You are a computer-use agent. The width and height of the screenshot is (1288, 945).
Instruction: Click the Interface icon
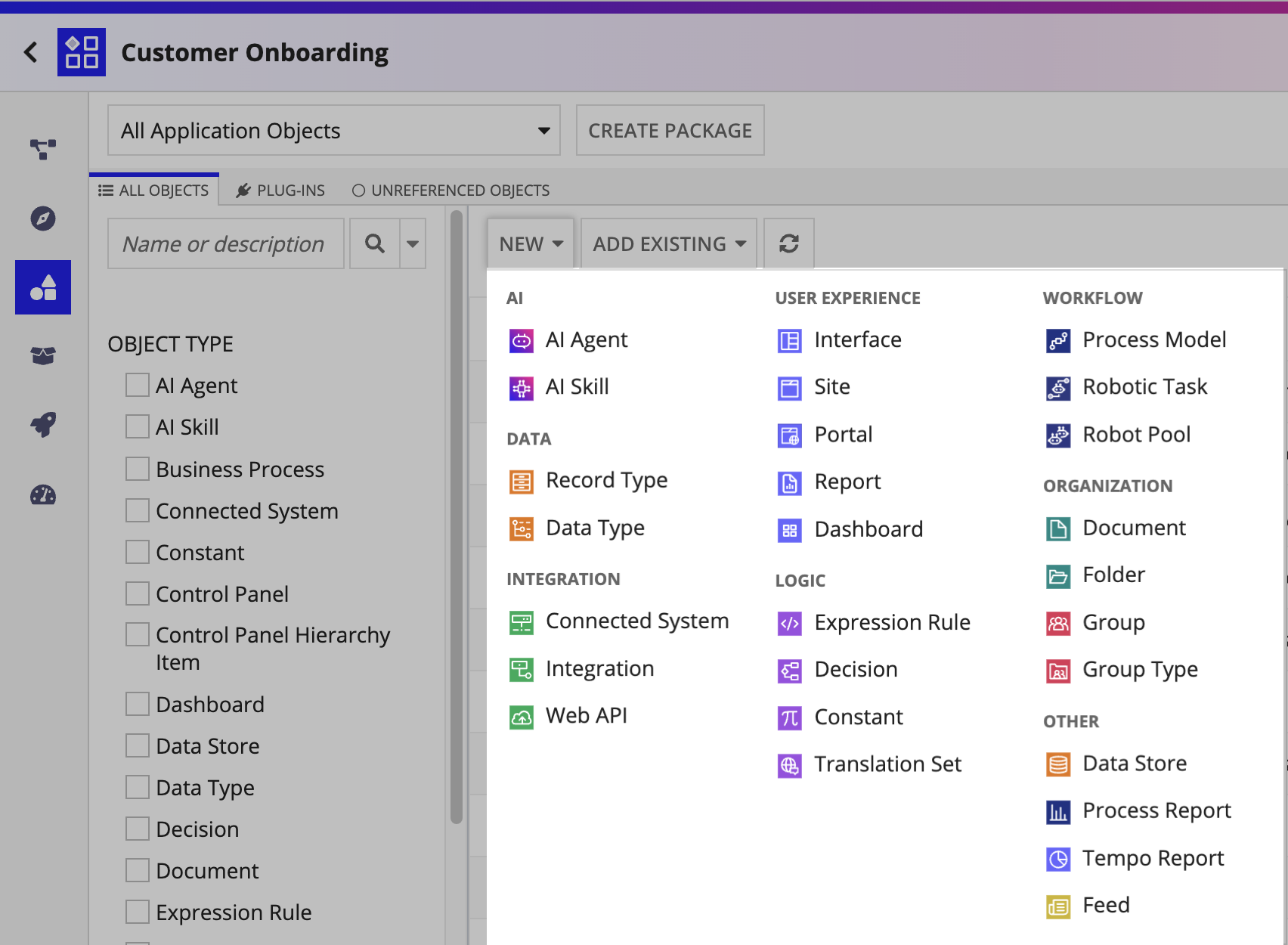[x=790, y=341]
